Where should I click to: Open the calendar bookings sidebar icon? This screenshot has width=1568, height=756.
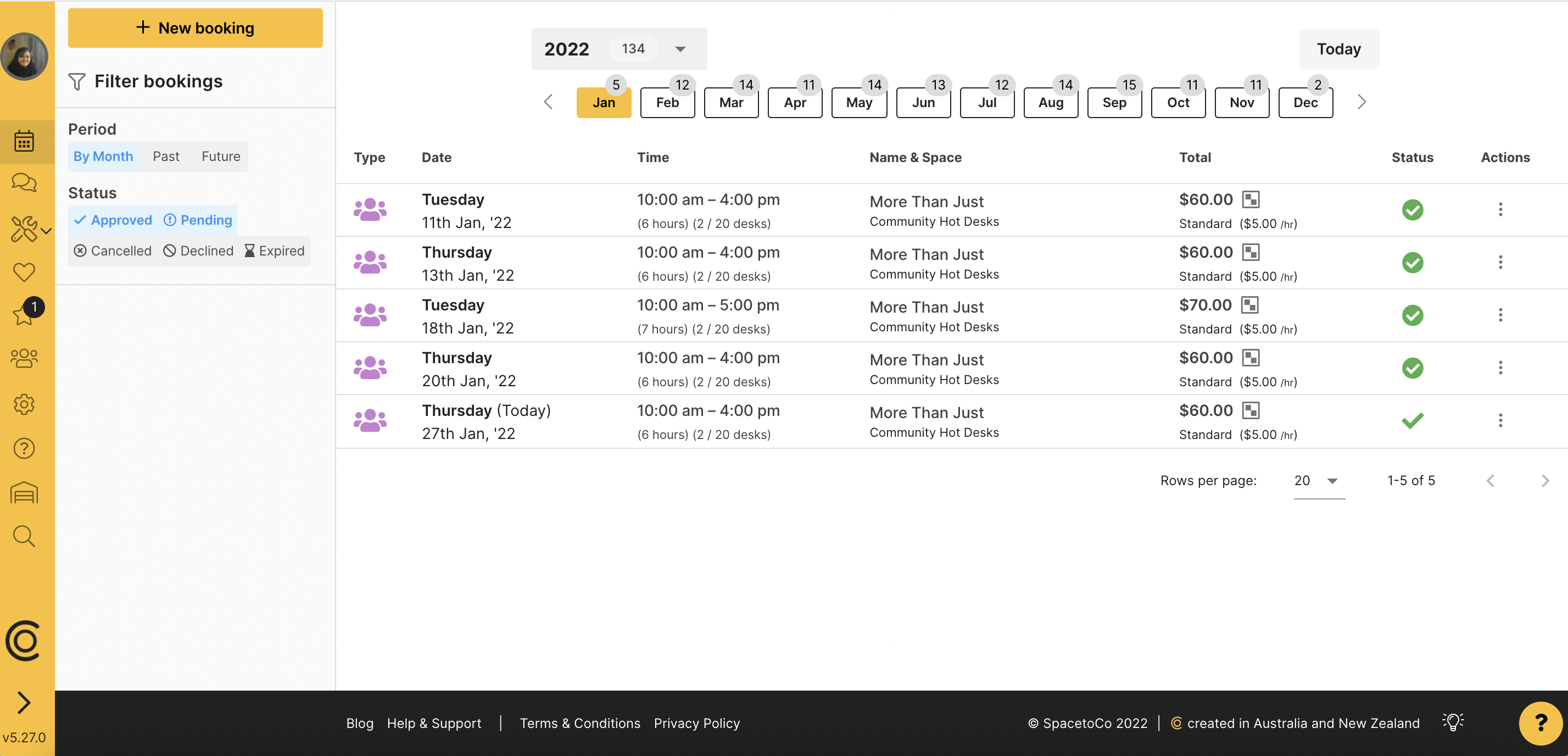(x=24, y=141)
